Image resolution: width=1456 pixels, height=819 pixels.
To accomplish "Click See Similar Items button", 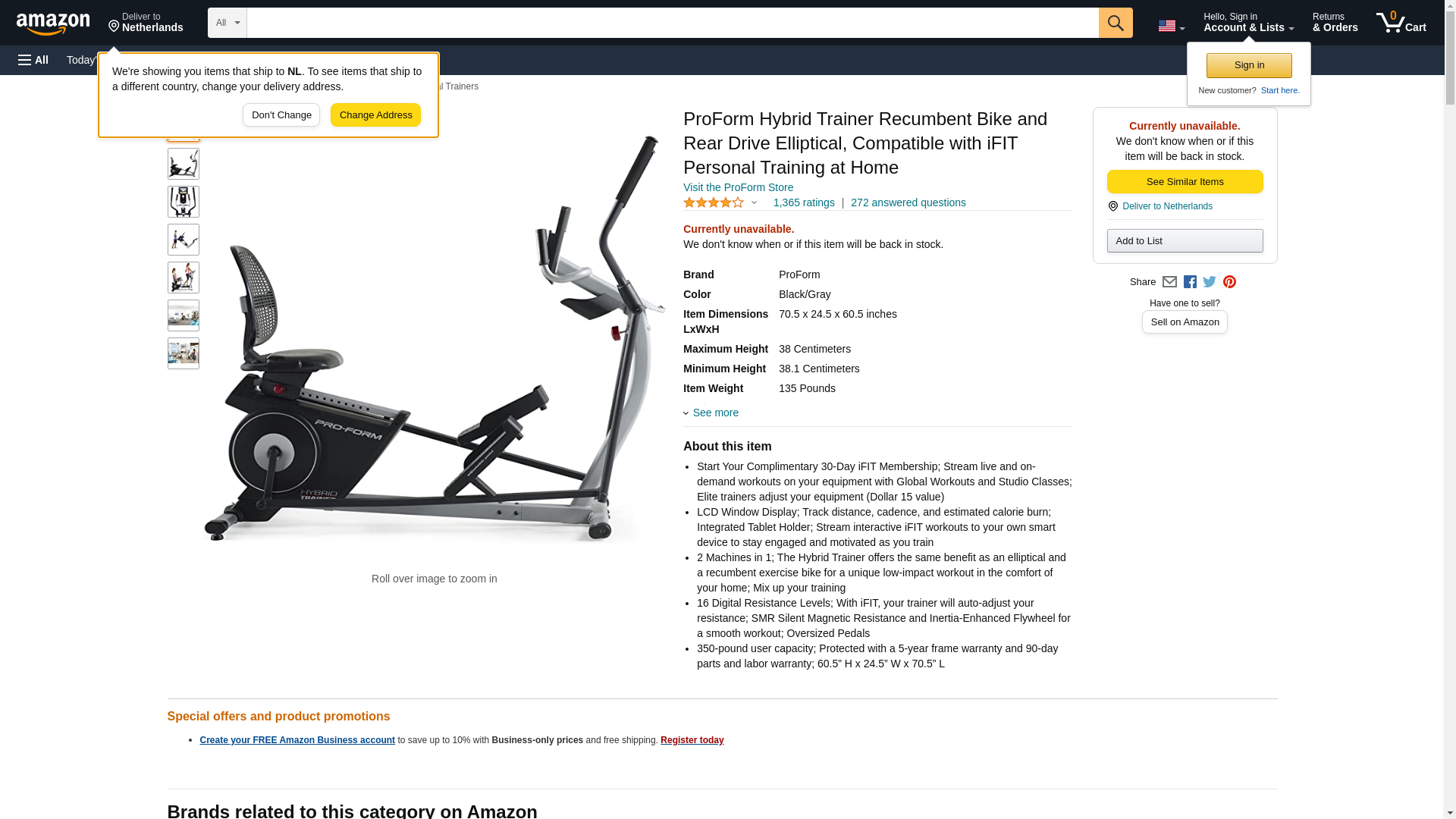I will [x=1185, y=181].
